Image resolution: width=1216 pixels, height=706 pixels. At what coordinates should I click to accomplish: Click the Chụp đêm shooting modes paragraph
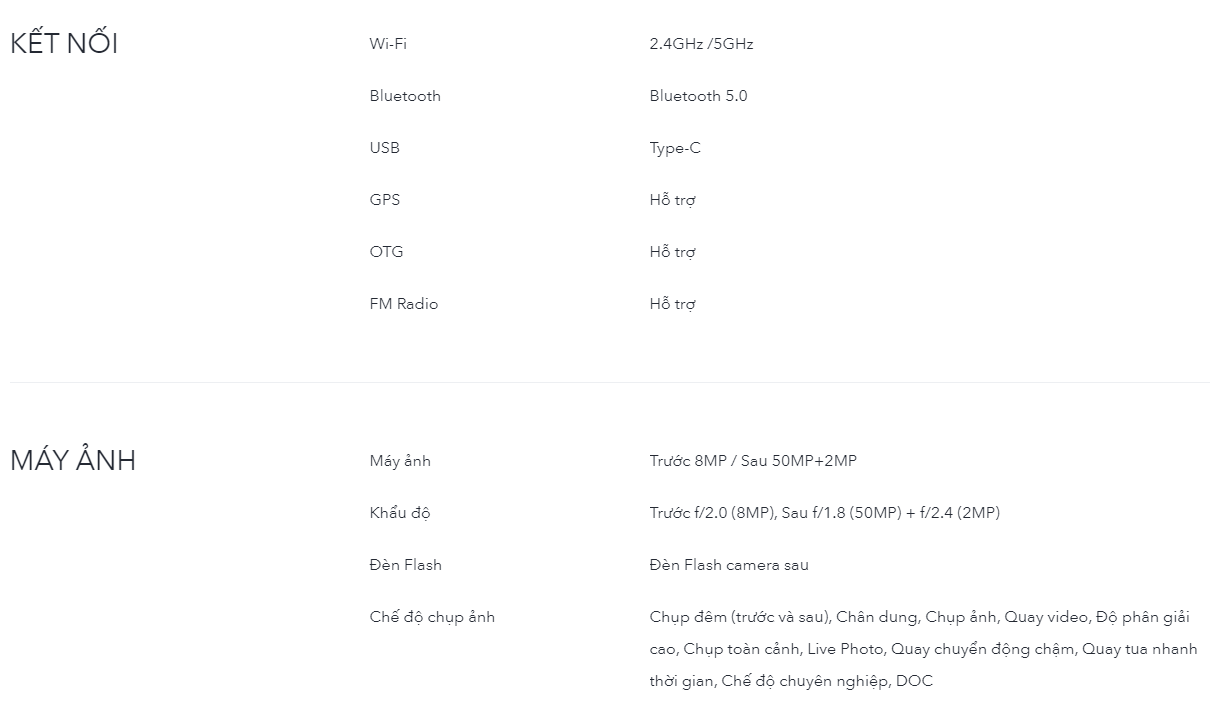coord(922,649)
